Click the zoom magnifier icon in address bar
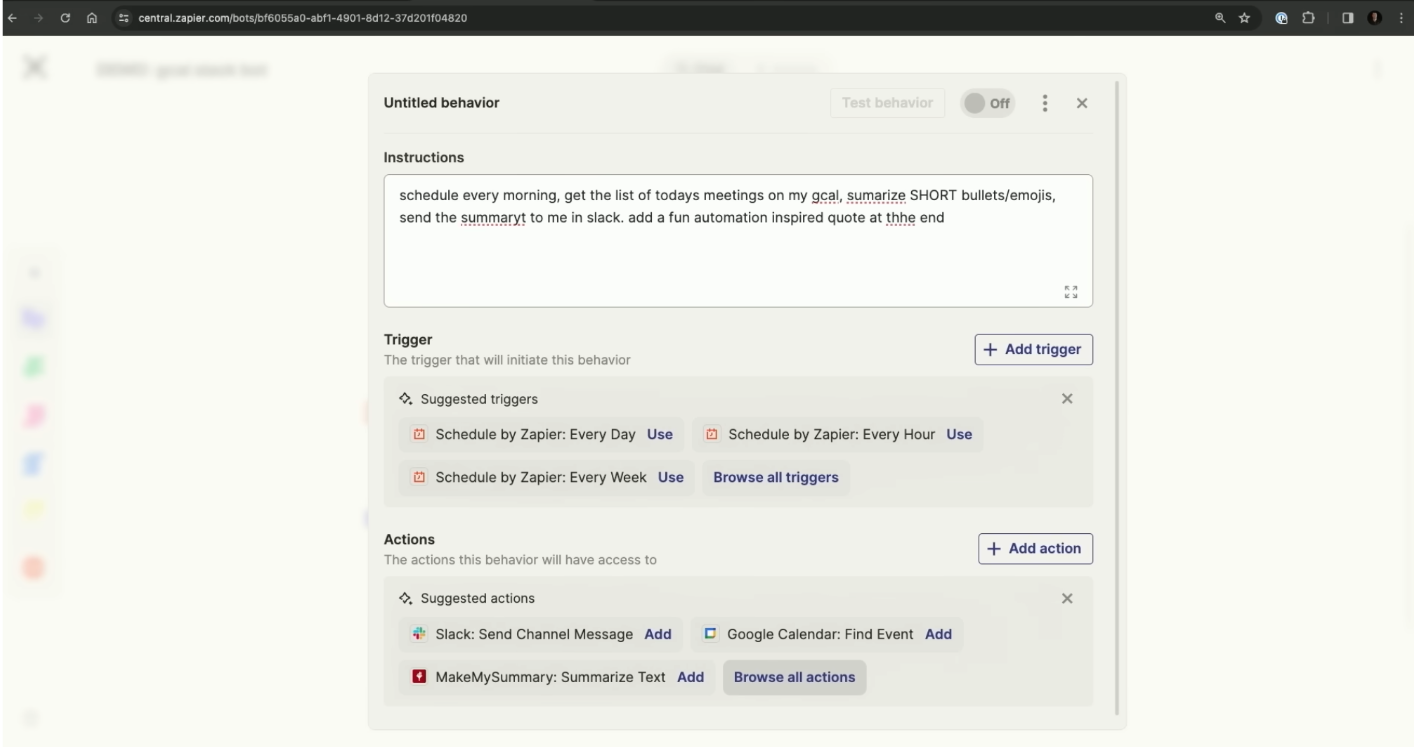 [x=1222, y=18]
